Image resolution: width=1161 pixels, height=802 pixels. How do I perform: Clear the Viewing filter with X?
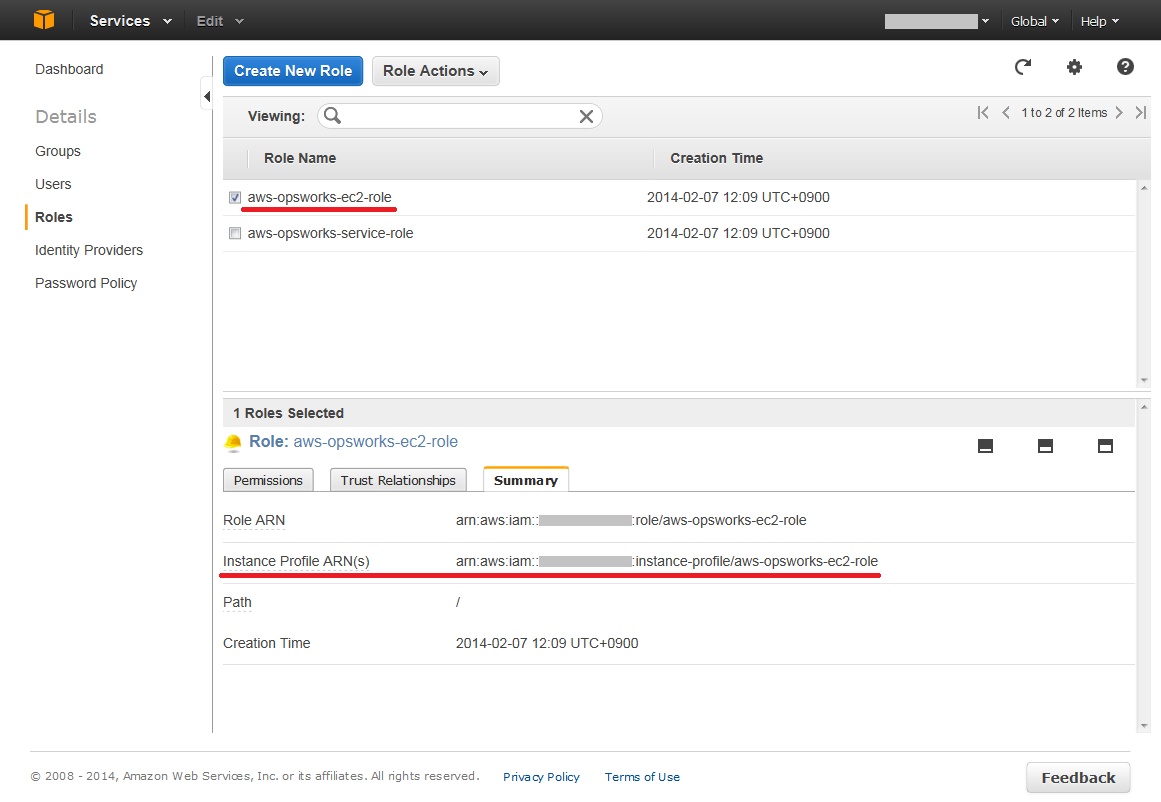(586, 116)
